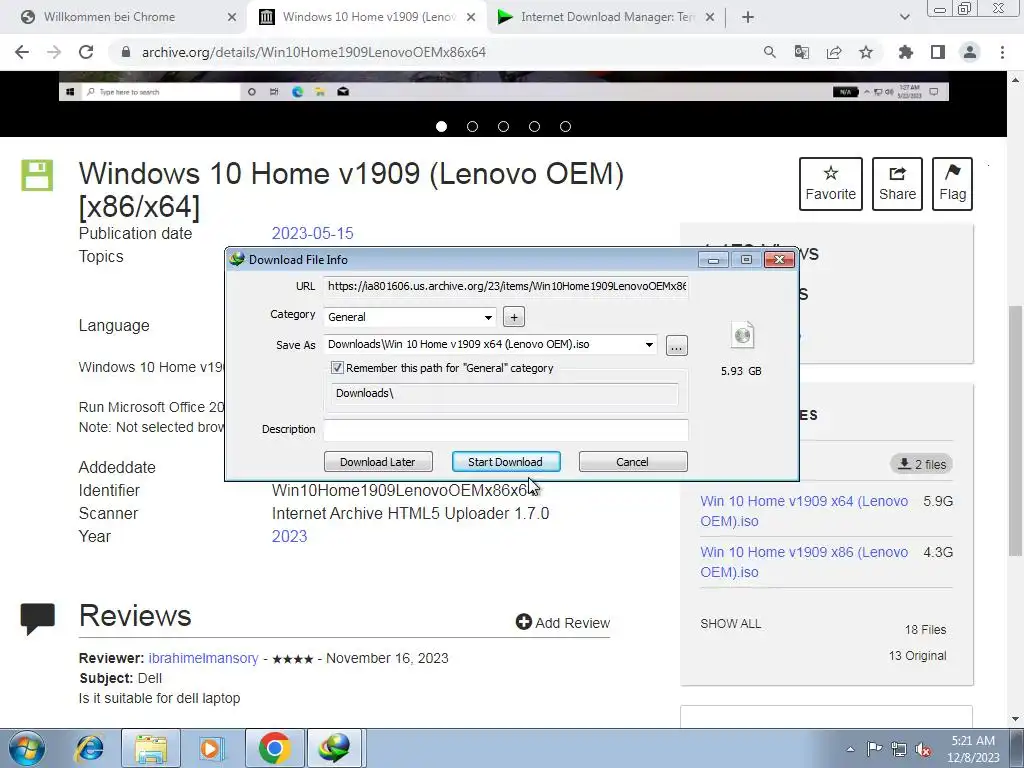Viewport: 1024px width, 768px height.
Task: Reload the archive.org page
Action: pyautogui.click(x=86, y=52)
